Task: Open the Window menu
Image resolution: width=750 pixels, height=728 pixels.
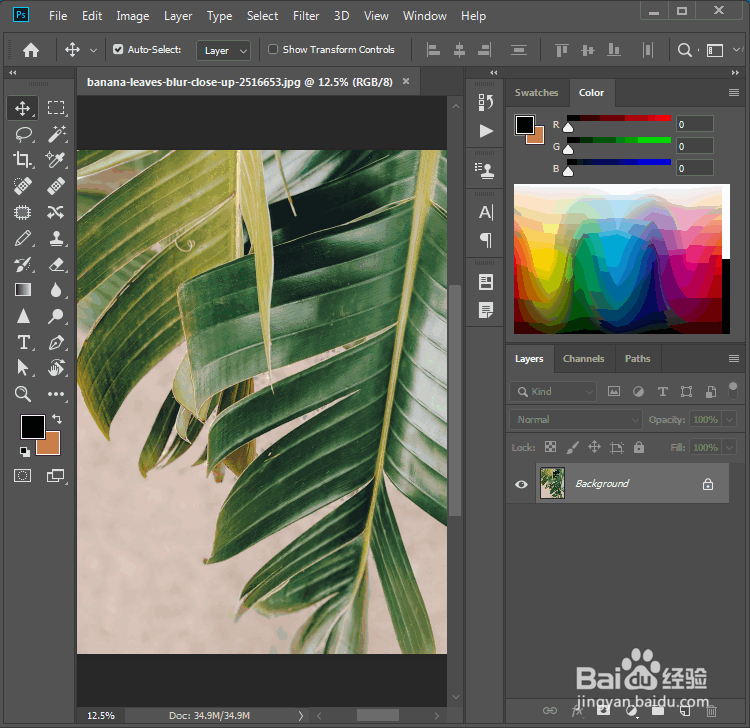Action: (424, 16)
